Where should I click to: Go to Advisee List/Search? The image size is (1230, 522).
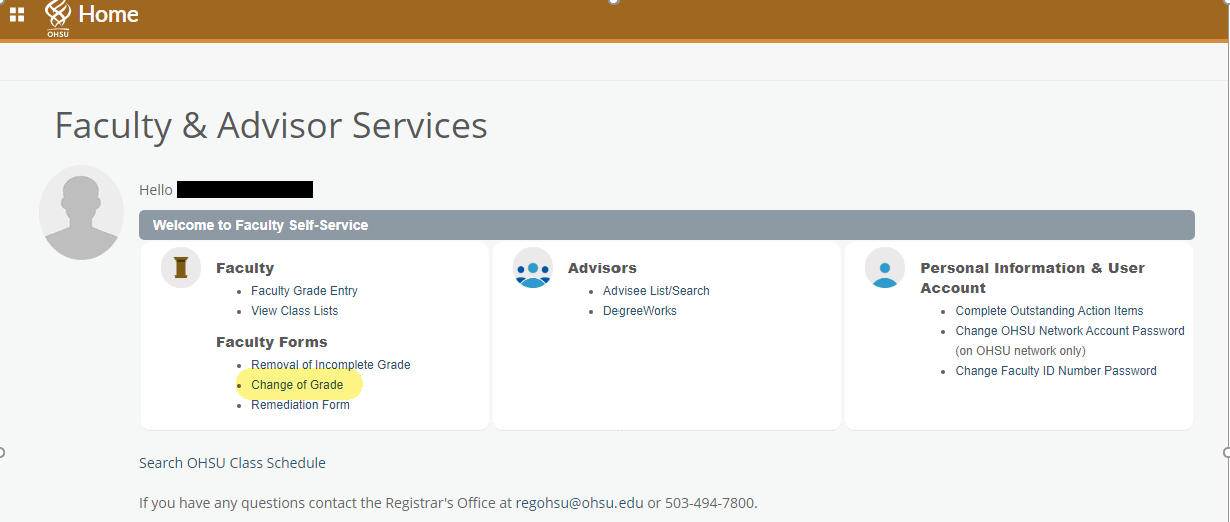pos(656,291)
